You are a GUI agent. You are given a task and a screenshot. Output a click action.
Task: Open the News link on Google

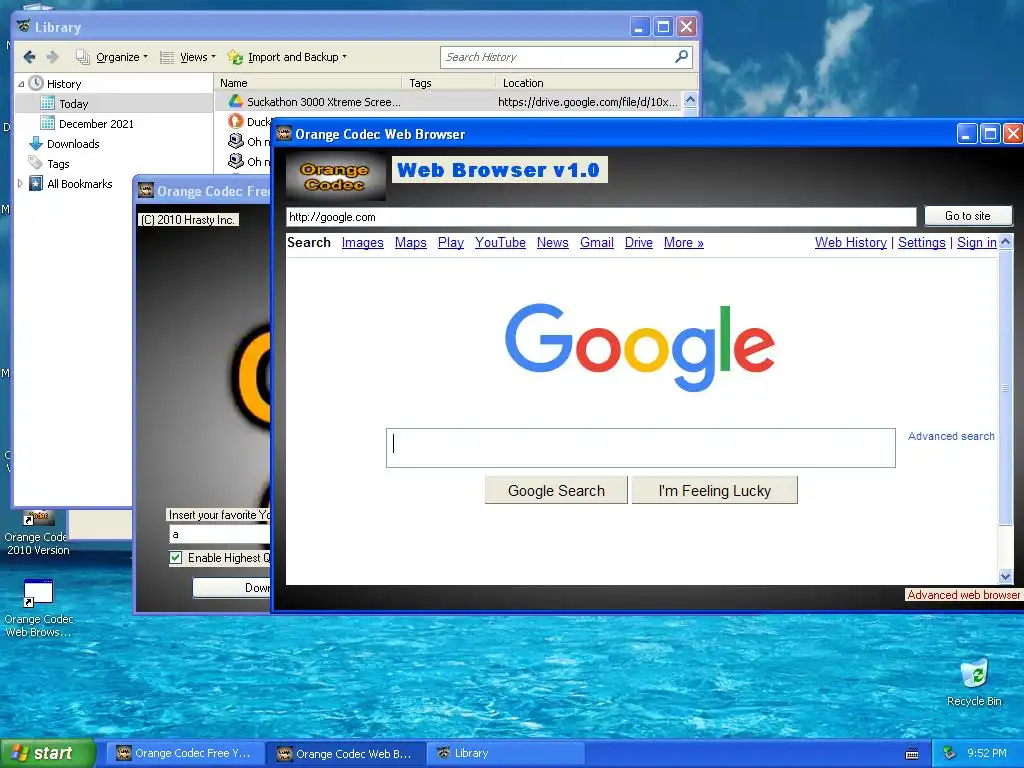[x=552, y=243]
